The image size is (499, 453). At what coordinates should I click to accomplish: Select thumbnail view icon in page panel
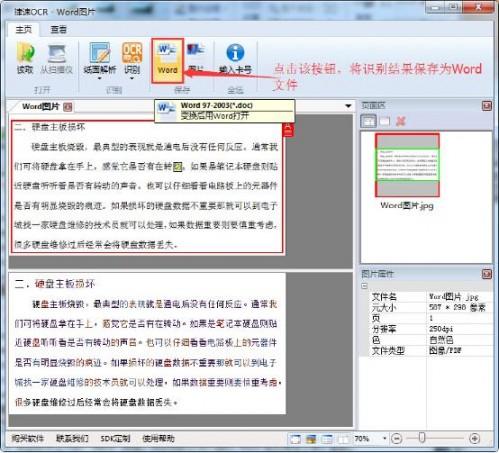pyautogui.click(x=369, y=121)
